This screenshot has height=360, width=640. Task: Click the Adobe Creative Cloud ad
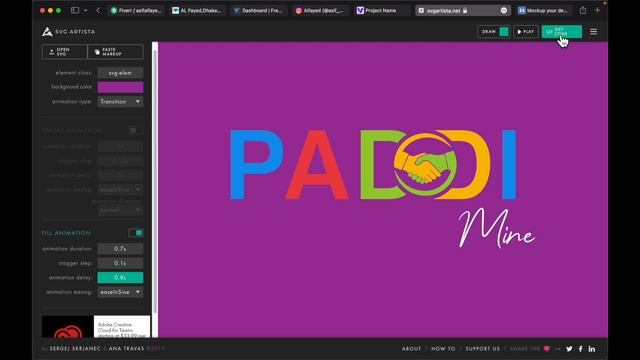(x=96, y=327)
